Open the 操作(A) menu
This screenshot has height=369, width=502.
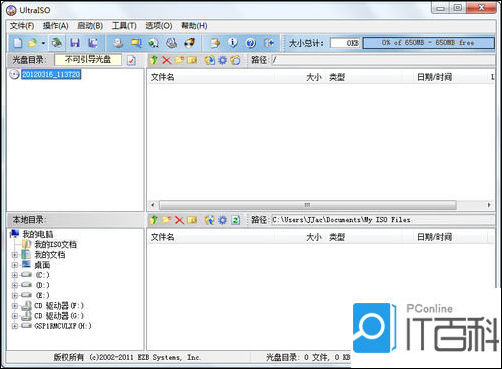click(55, 26)
